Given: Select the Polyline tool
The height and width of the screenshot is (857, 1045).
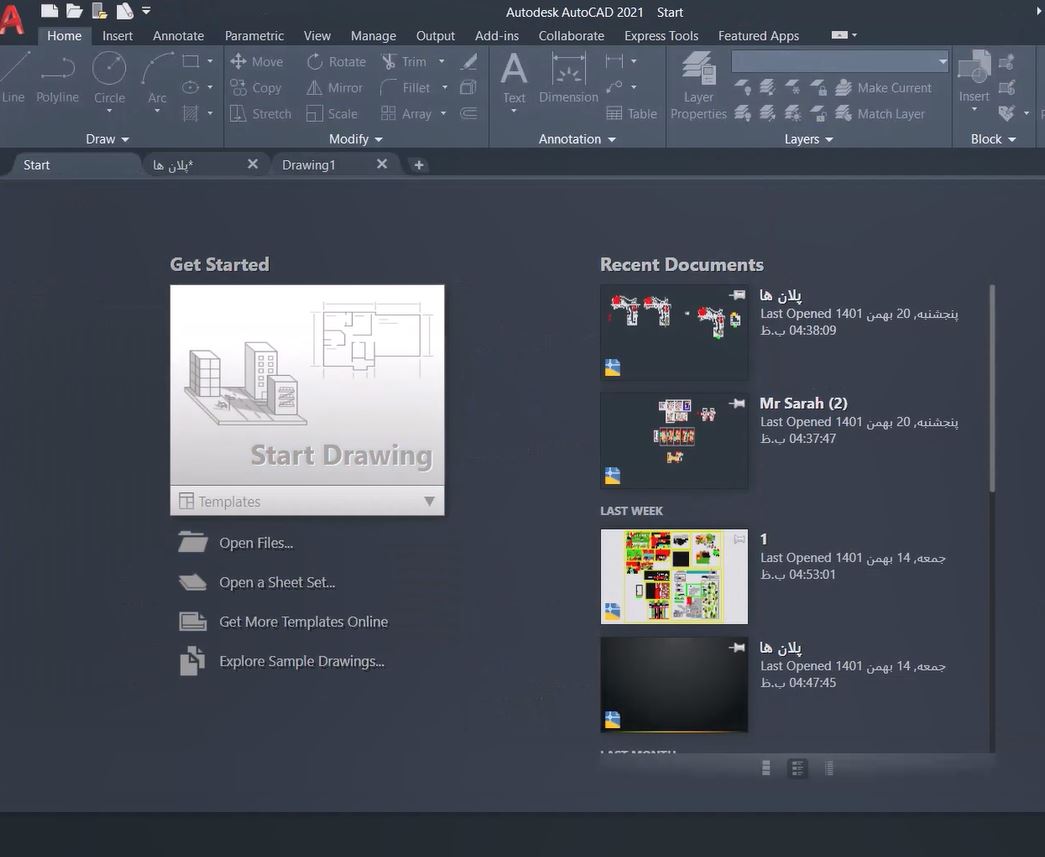Looking at the screenshot, I should [57, 78].
